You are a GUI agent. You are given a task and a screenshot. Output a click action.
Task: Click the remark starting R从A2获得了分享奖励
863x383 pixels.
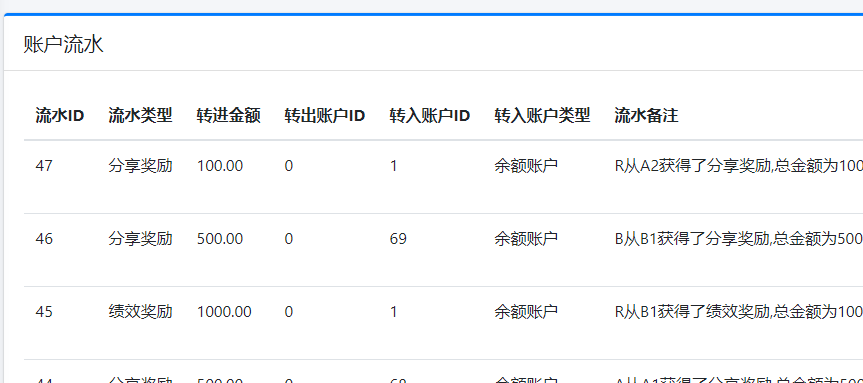coord(739,166)
